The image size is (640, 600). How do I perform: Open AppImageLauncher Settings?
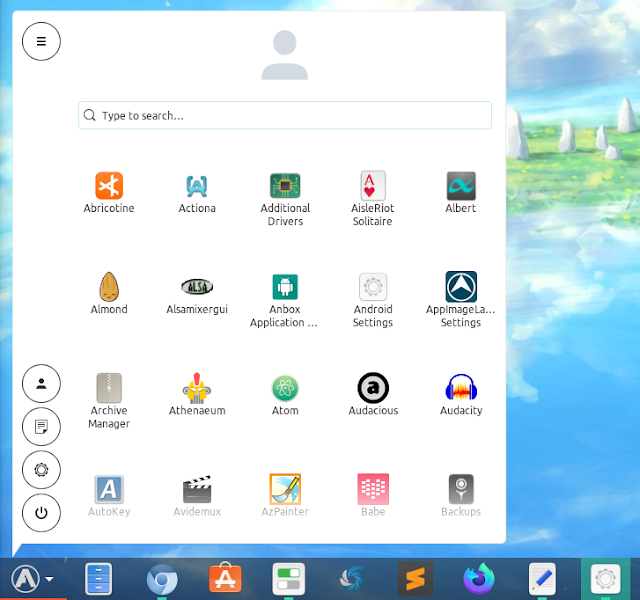[461, 300]
